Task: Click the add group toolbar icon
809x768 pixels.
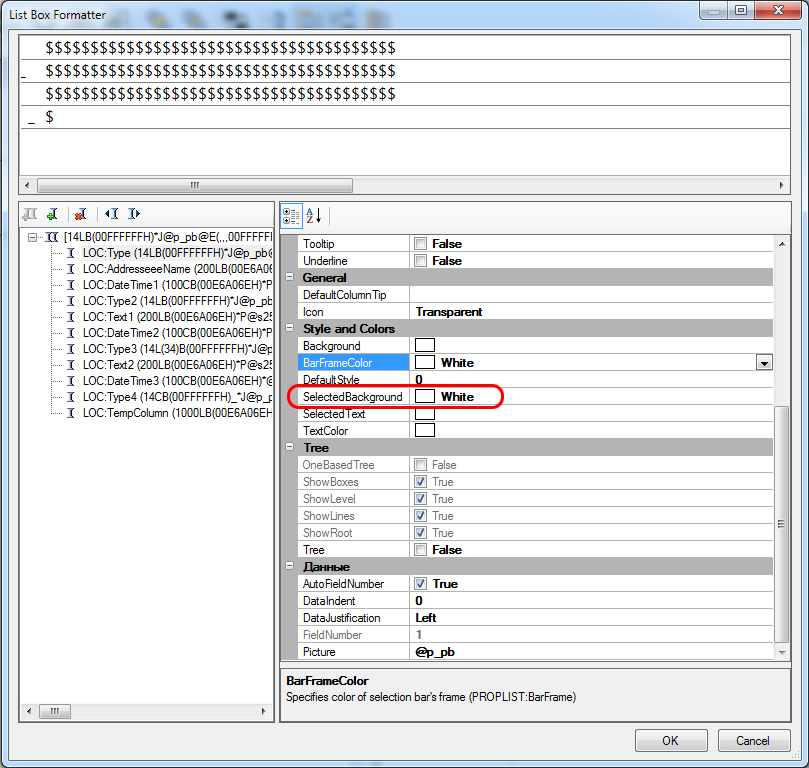Action: point(30,214)
